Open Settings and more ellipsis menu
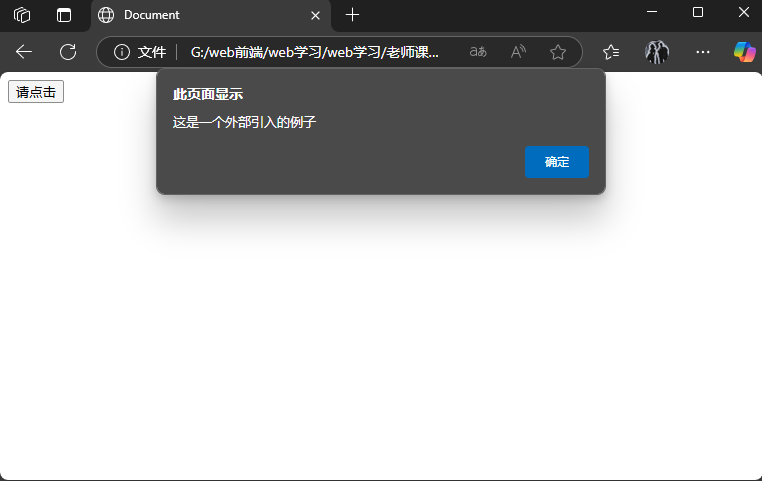Viewport: 762px width, 481px height. [703, 52]
